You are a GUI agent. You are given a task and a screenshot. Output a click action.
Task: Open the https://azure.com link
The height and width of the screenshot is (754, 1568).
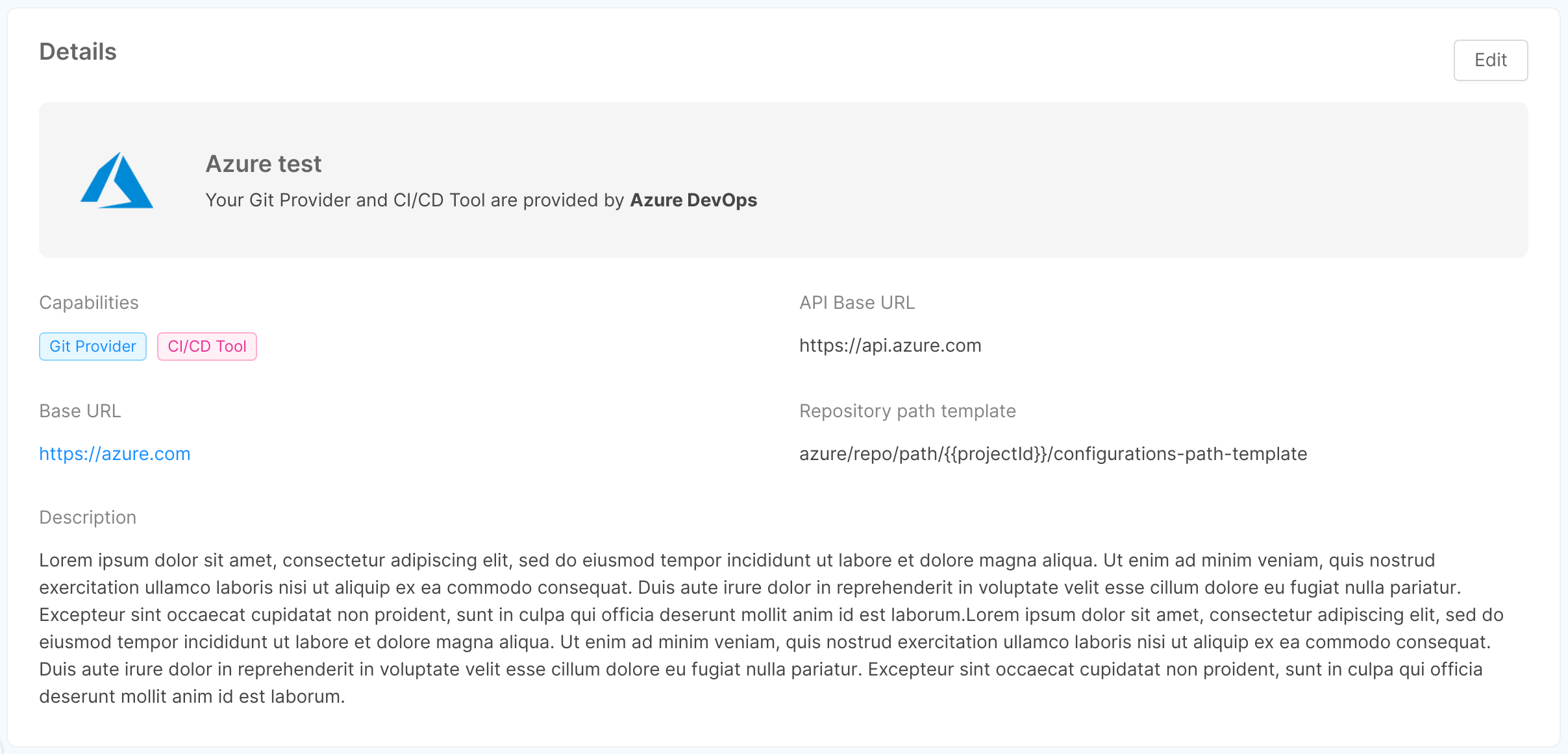tap(115, 453)
